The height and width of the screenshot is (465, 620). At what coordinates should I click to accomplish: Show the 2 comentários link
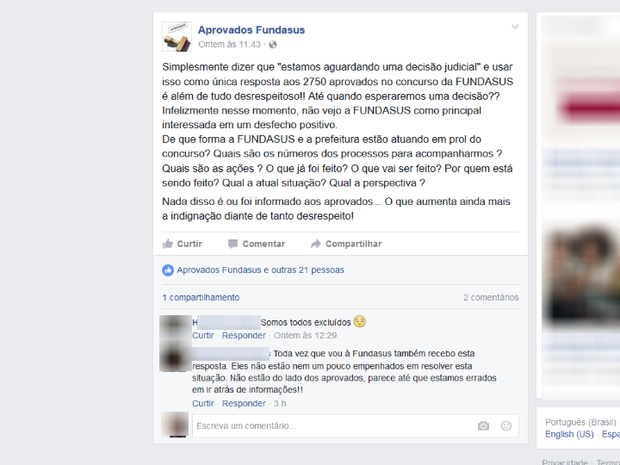tap(491, 297)
